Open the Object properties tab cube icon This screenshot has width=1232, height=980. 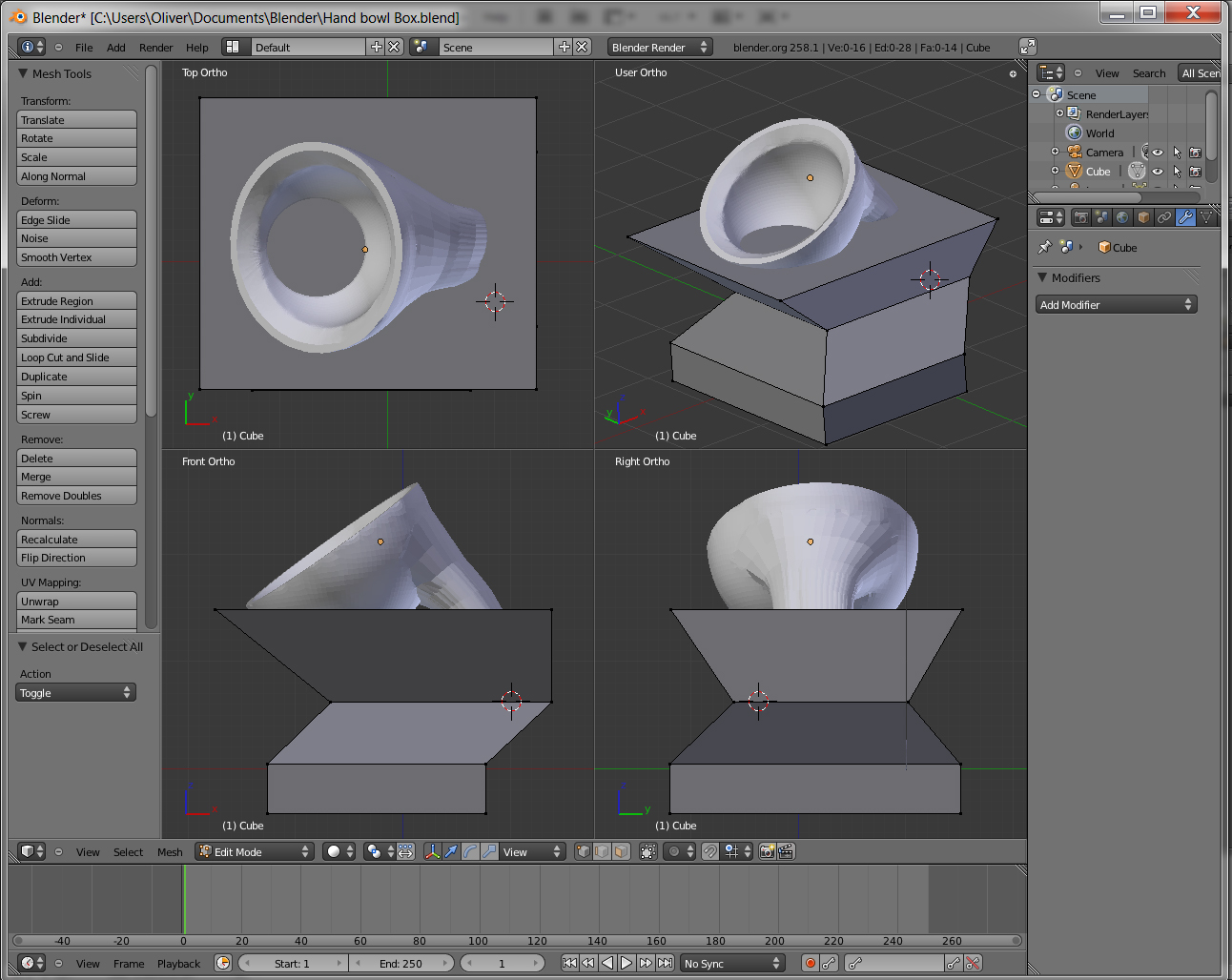coord(1144,217)
